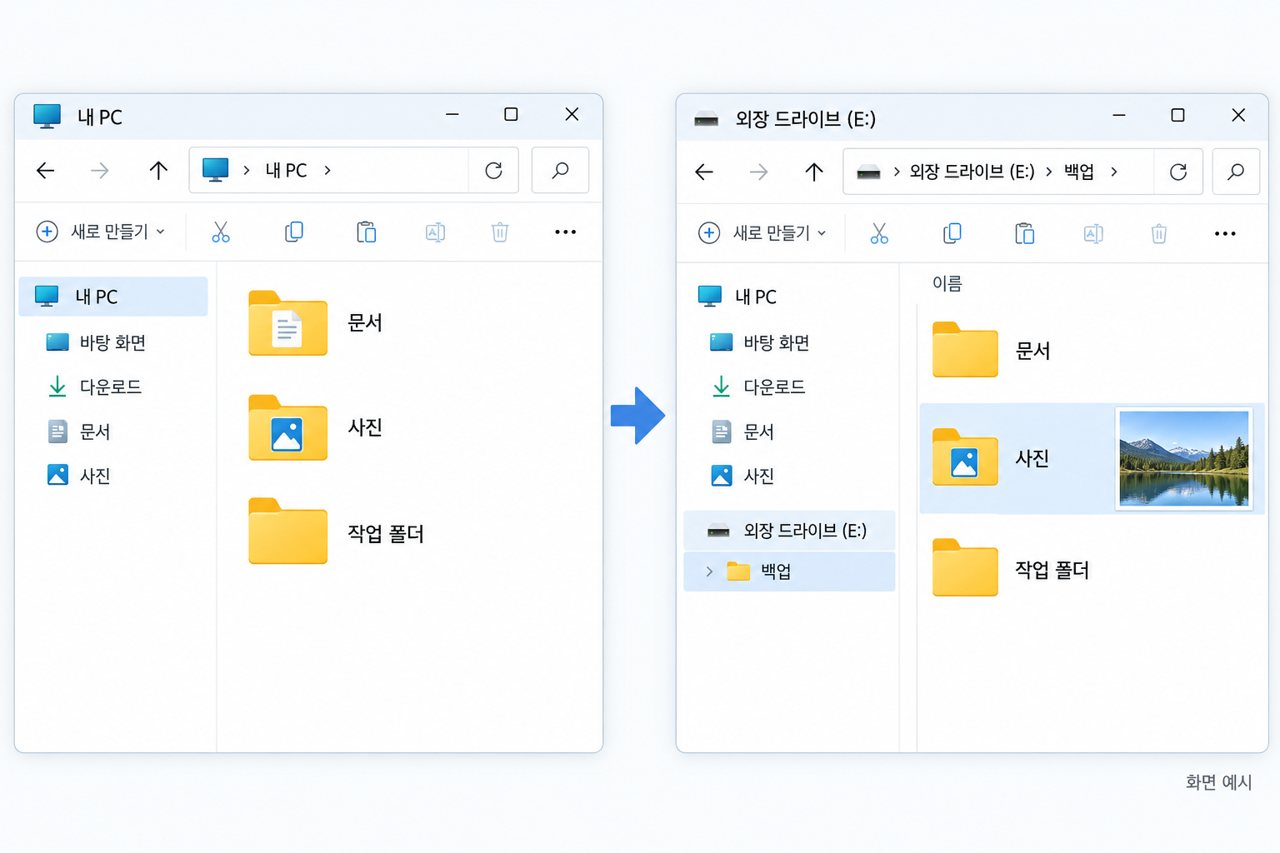Click the chevron after 내 PC in the address bar
The width and height of the screenshot is (1280, 853).
326,170
